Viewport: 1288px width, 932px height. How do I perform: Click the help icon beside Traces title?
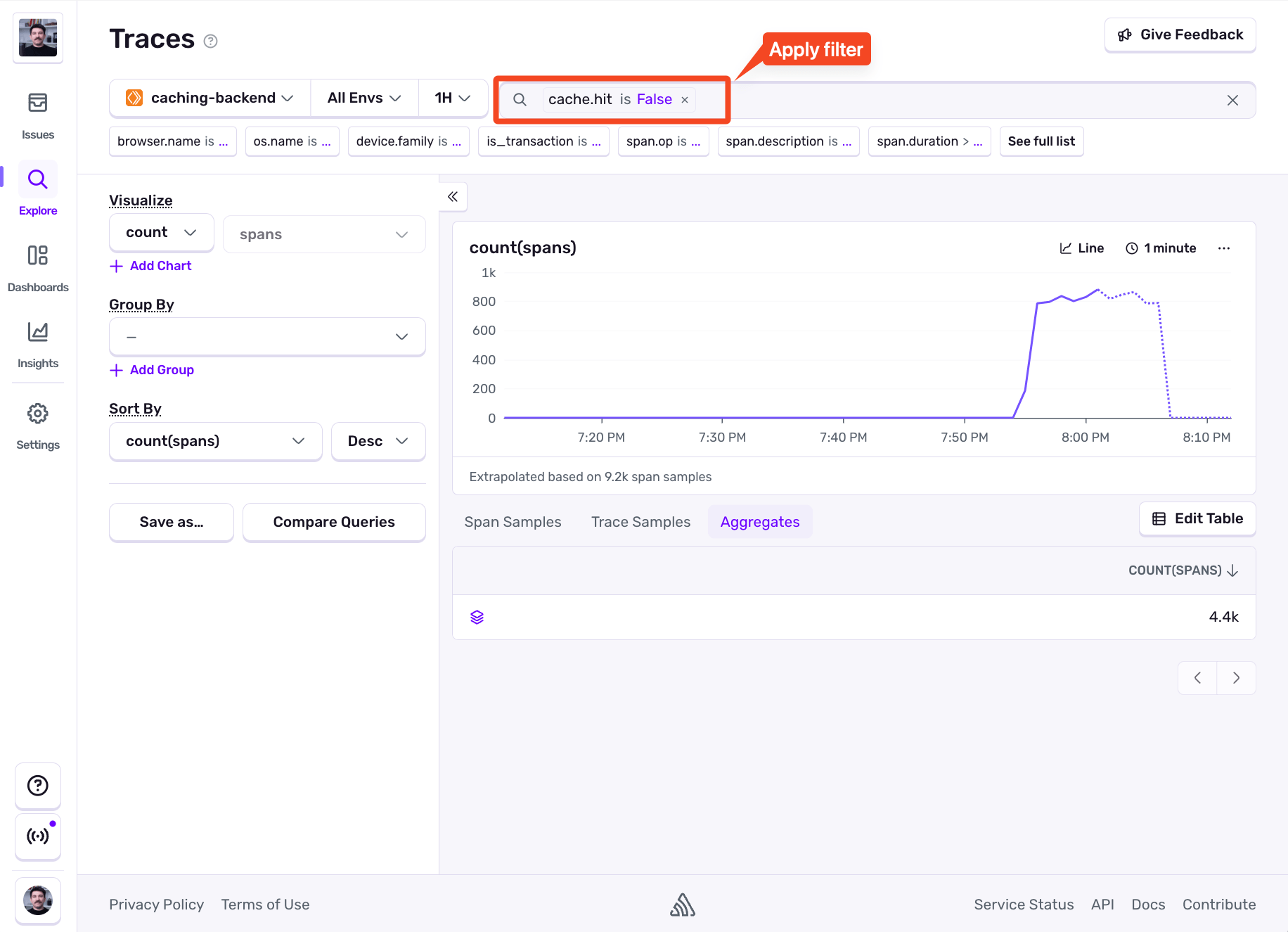pyautogui.click(x=210, y=41)
